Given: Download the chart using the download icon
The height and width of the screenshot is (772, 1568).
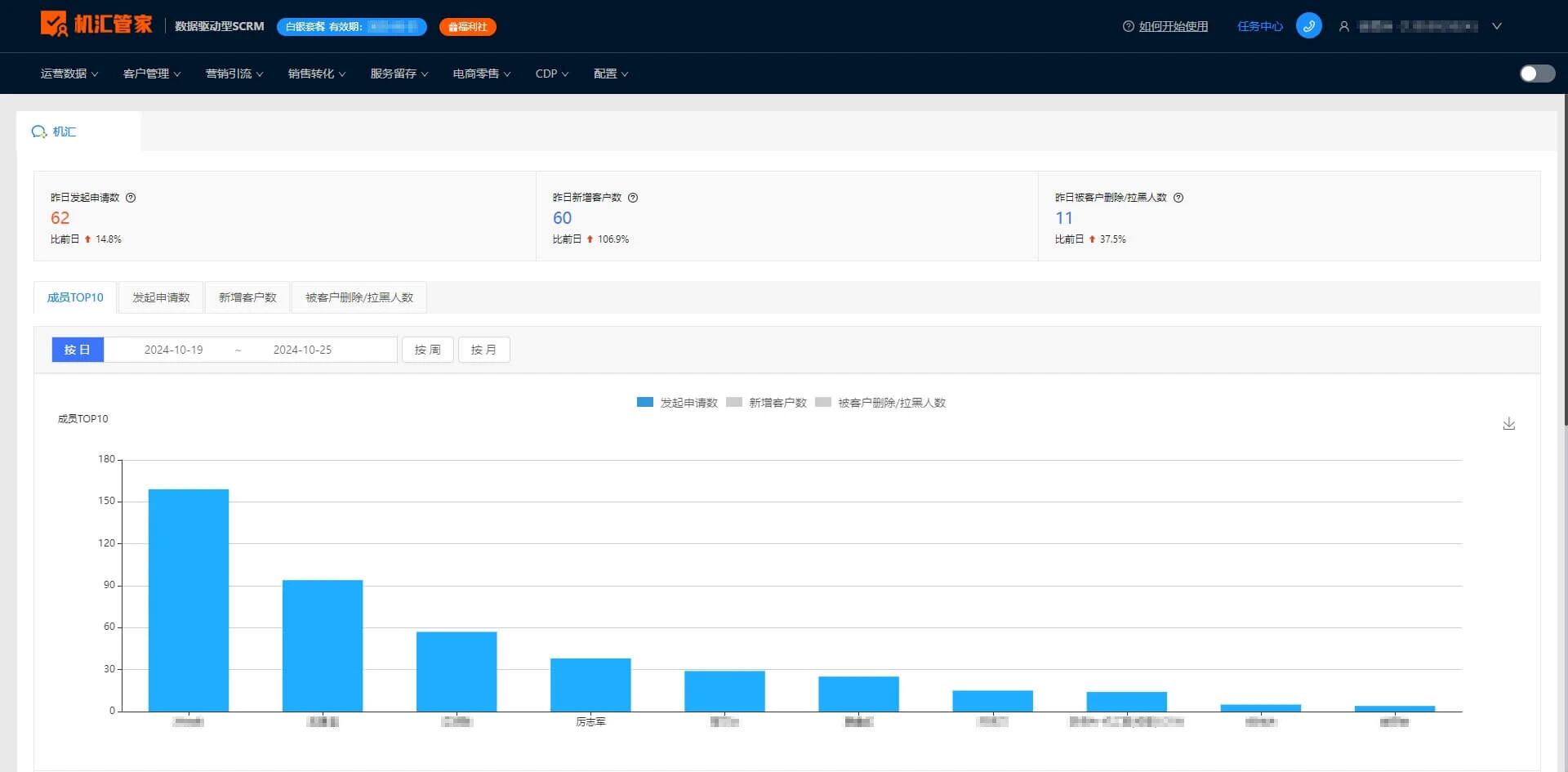Looking at the screenshot, I should tap(1508, 423).
